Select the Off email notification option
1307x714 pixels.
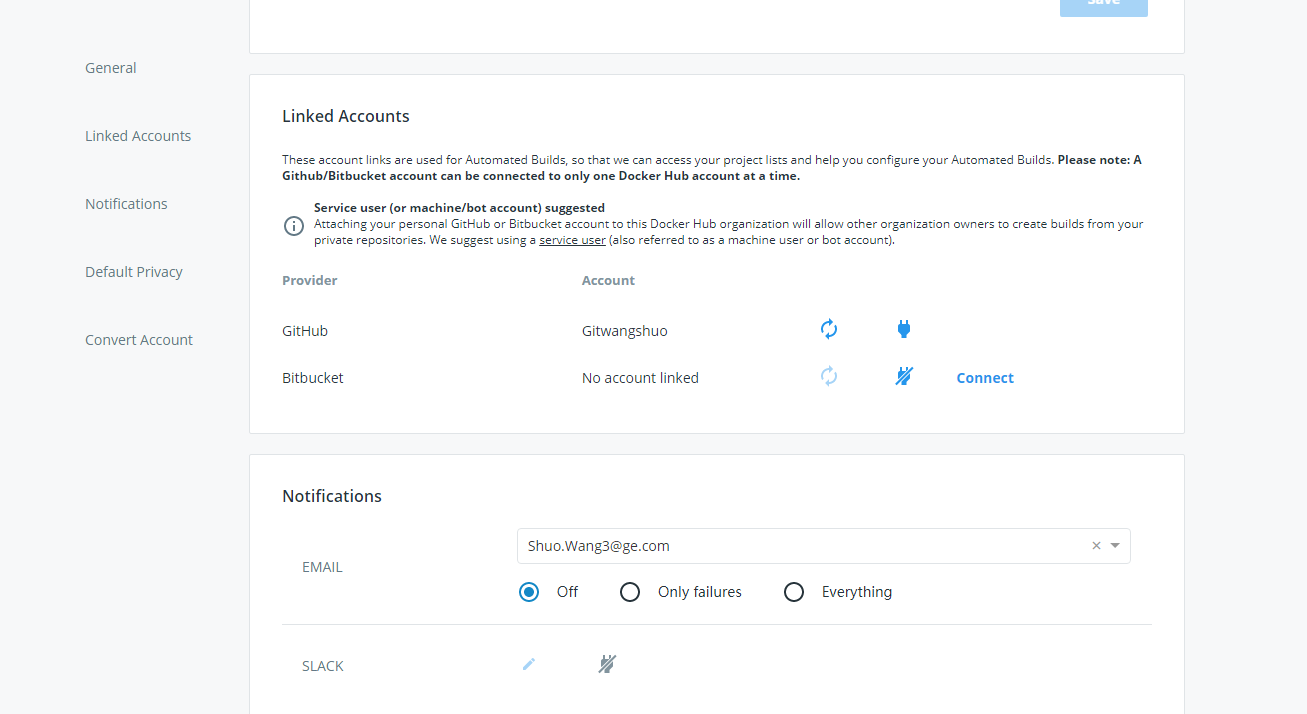point(529,592)
